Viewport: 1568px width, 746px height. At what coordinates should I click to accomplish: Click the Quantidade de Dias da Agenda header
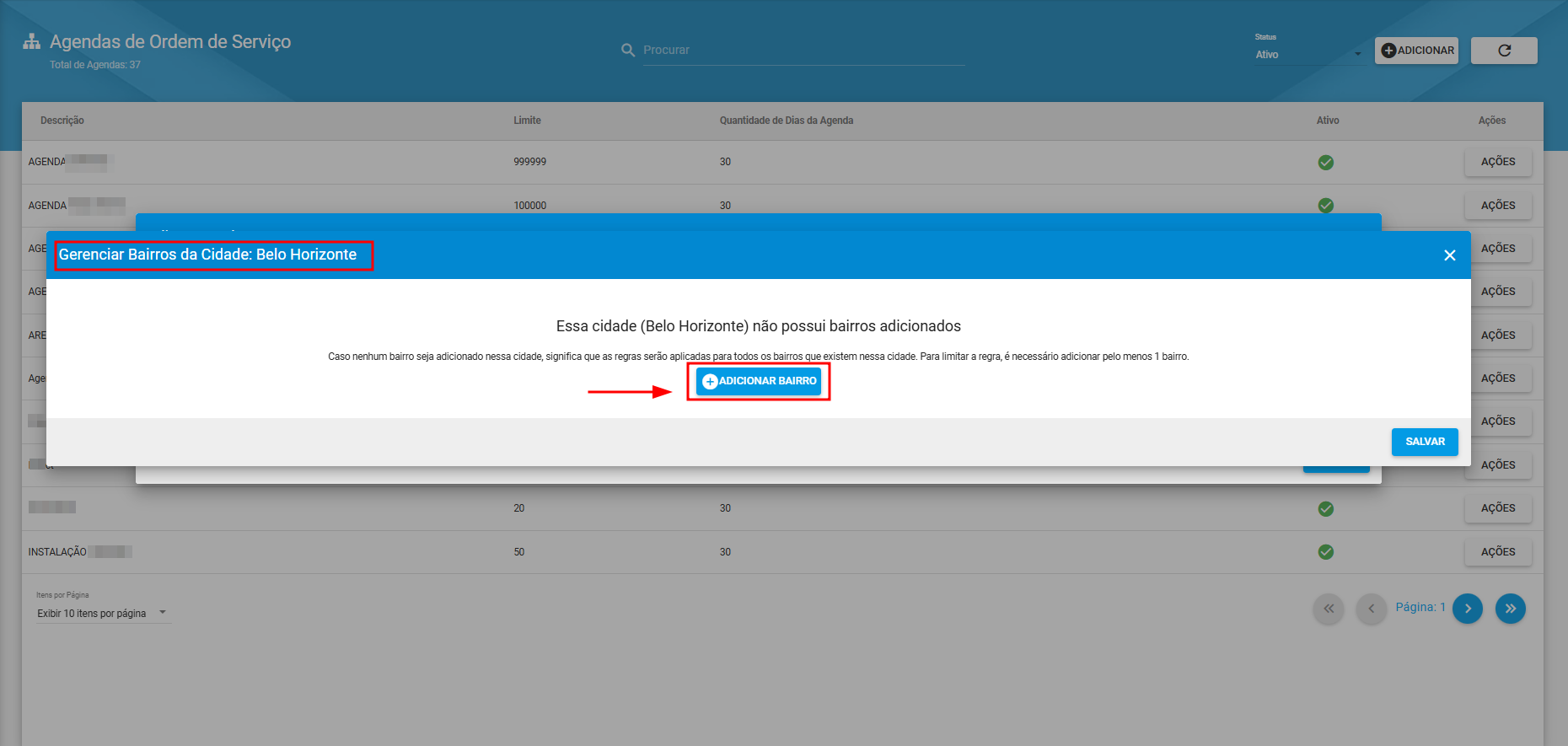tap(787, 121)
